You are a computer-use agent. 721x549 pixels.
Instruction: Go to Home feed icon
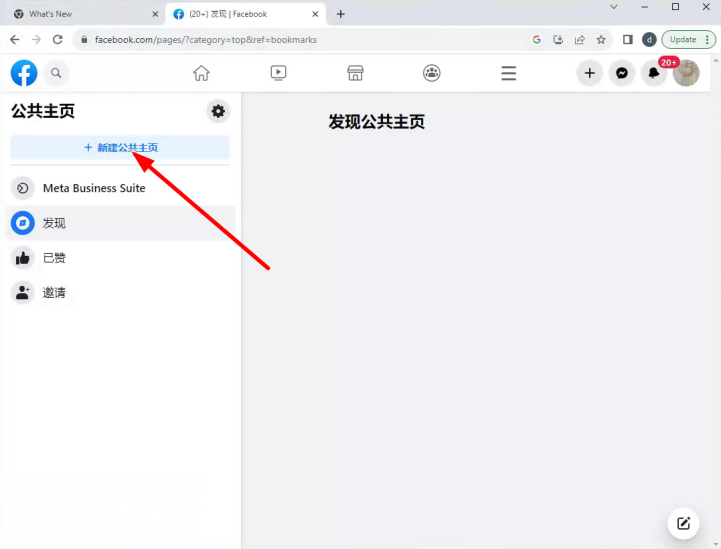click(201, 73)
